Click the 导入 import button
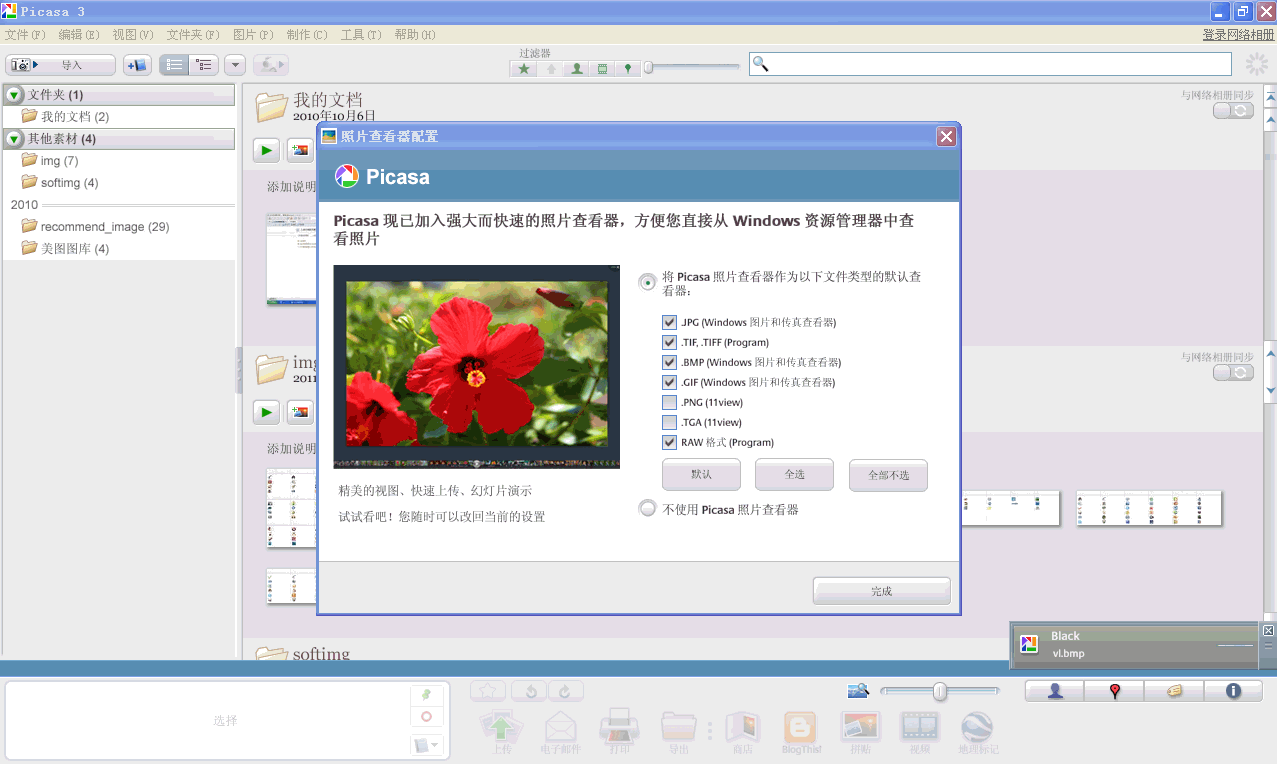The height and width of the screenshot is (764, 1277). [60, 65]
